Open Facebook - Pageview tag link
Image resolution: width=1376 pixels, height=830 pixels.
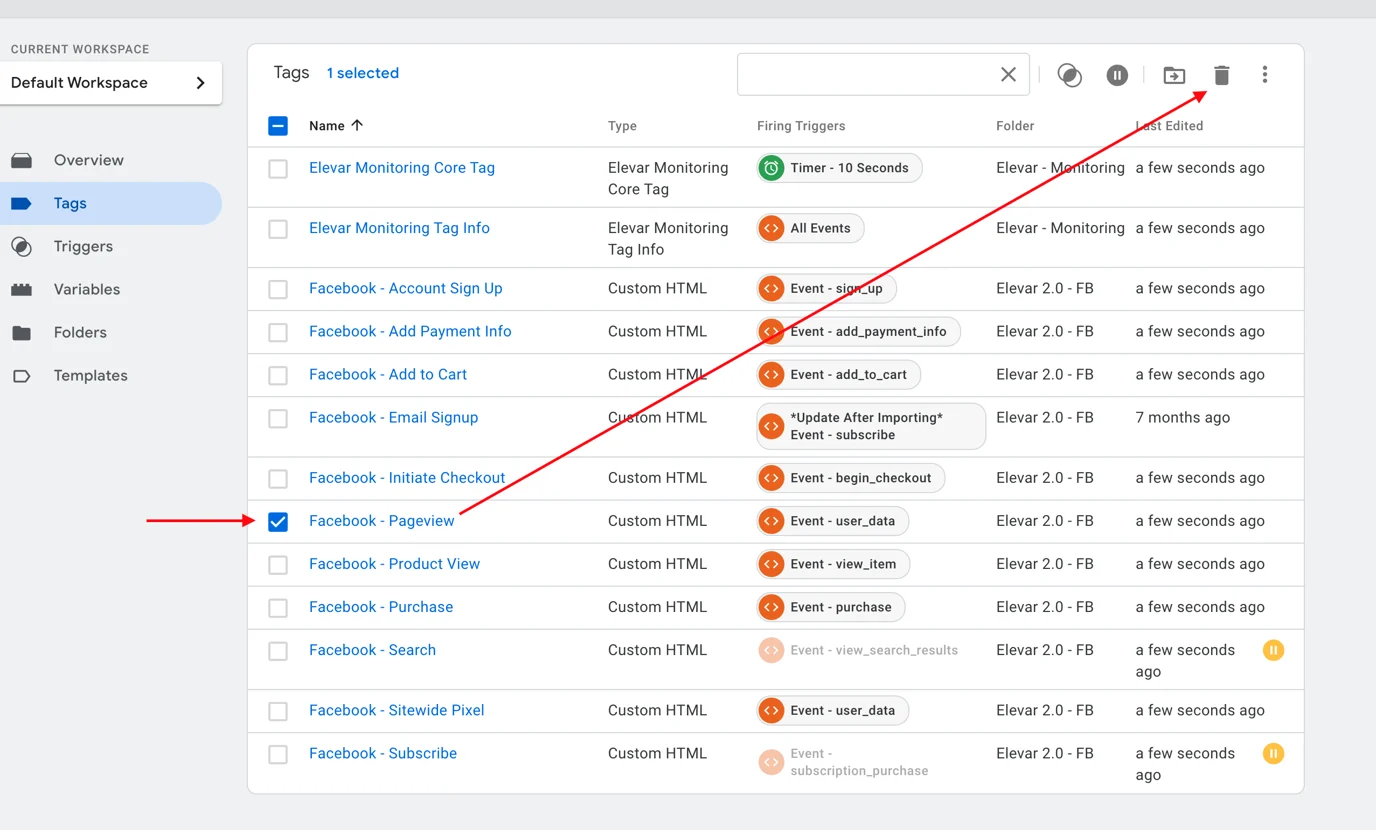click(x=382, y=520)
